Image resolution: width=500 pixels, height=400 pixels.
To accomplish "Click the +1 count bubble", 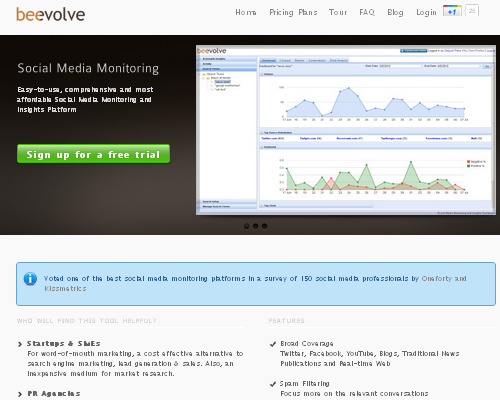I will pyautogui.click(x=472, y=11).
